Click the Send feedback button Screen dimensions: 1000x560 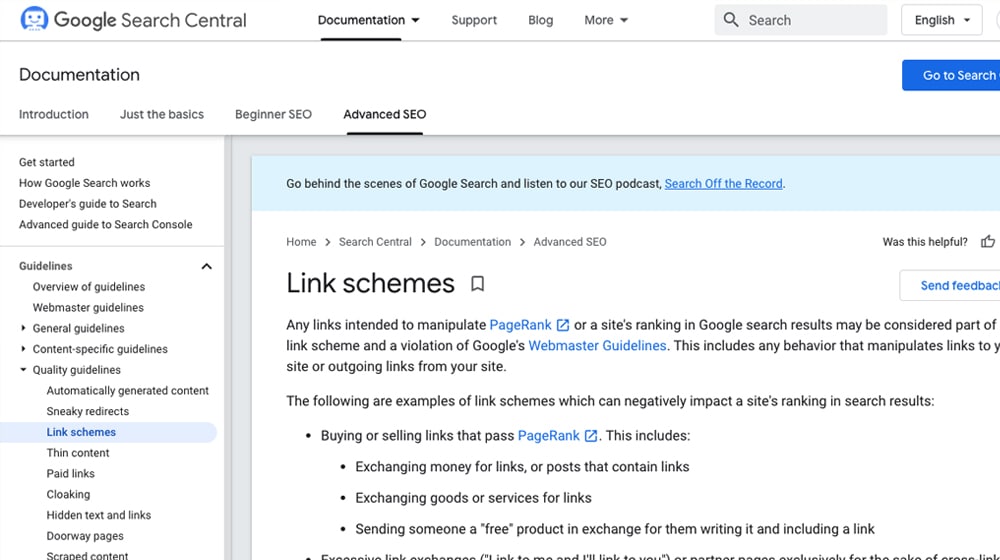(x=950, y=285)
